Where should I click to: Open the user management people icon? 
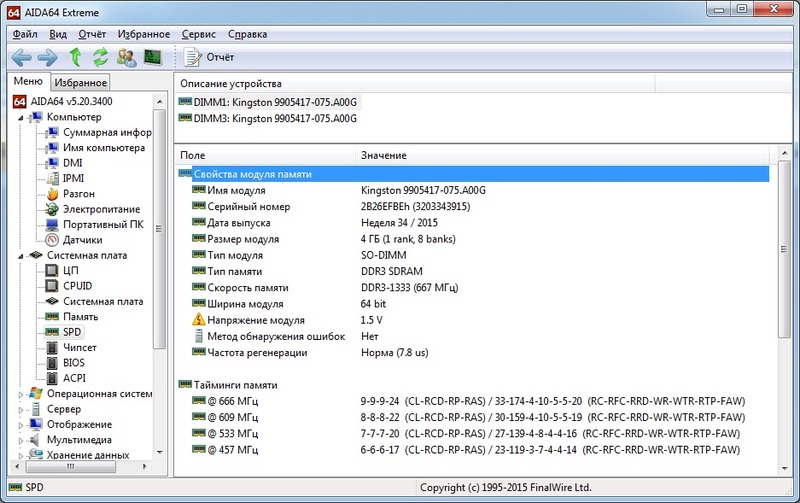126,57
